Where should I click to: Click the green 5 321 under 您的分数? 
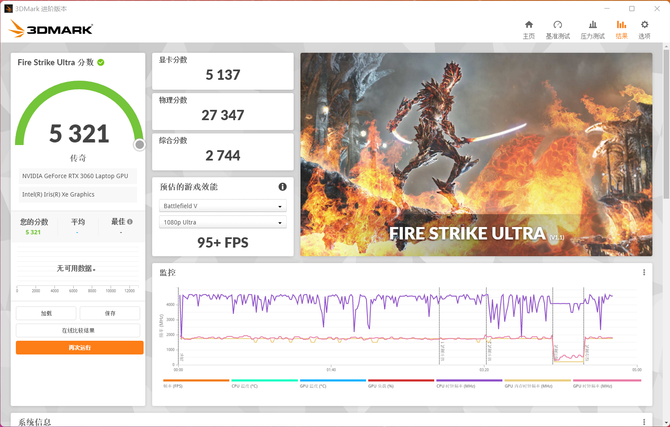[33, 232]
